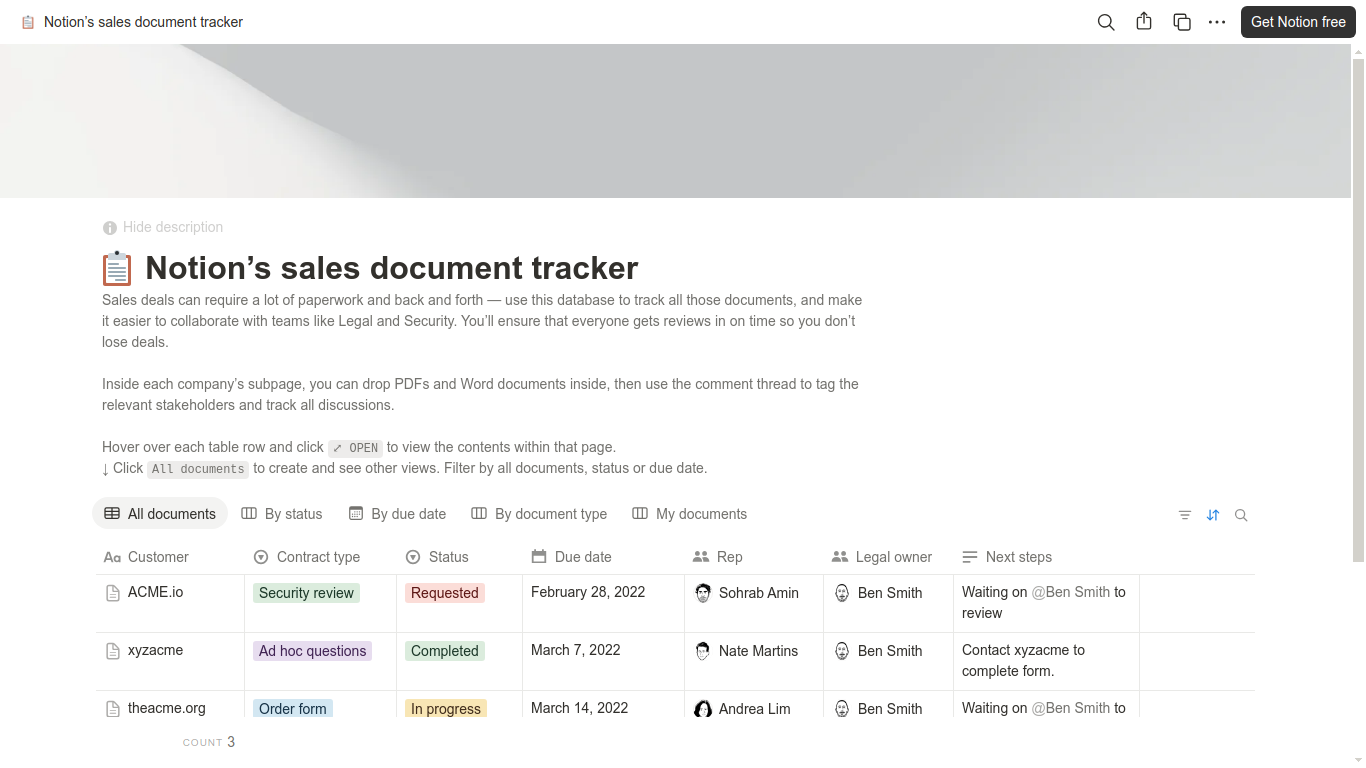
Task: Click the Rep column header
Action: (753, 557)
